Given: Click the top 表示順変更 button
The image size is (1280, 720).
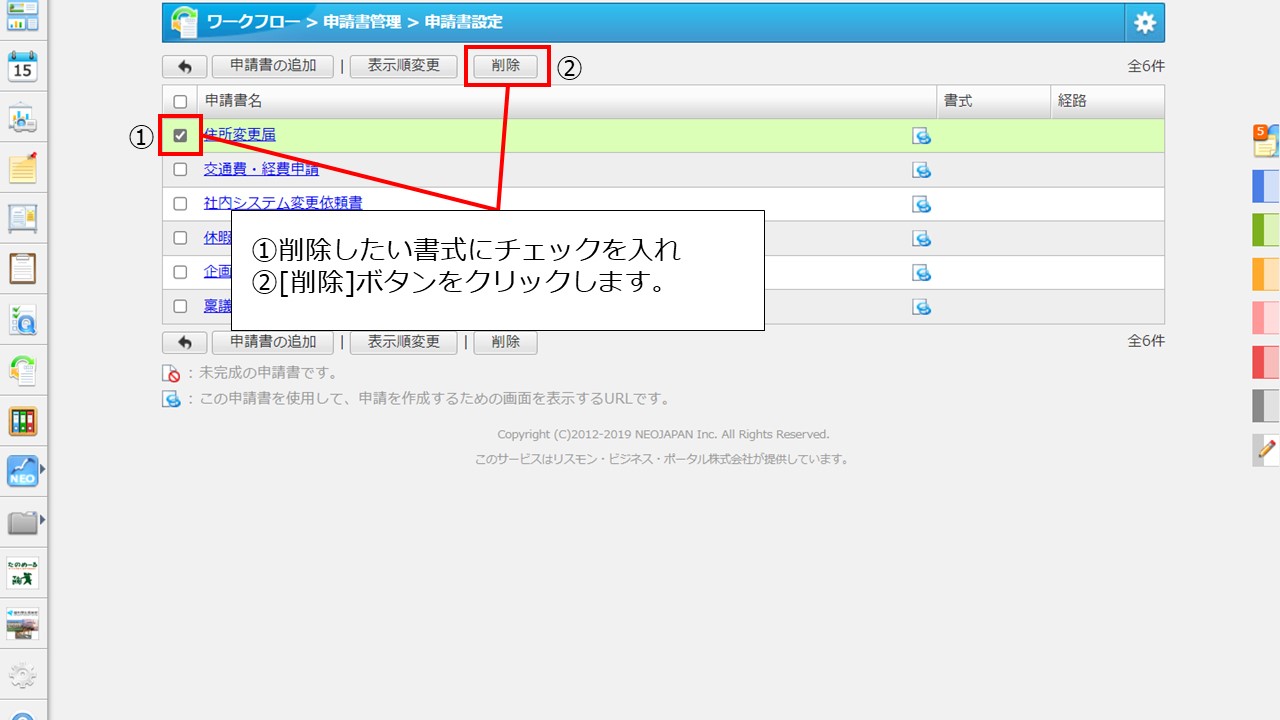Looking at the screenshot, I should click(403, 66).
